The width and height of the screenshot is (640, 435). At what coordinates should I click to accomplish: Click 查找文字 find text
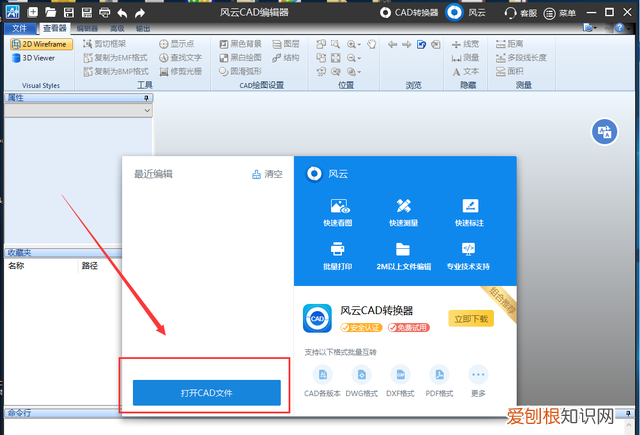pos(180,58)
